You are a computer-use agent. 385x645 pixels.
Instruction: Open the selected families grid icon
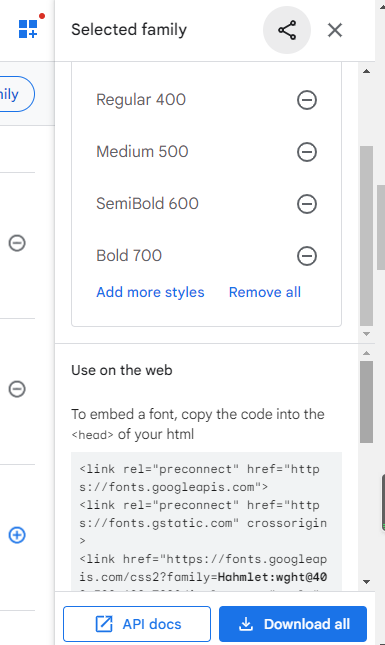click(28, 29)
